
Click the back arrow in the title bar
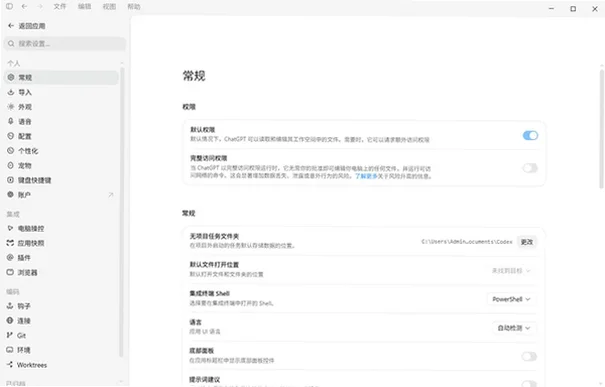[x=24, y=7]
